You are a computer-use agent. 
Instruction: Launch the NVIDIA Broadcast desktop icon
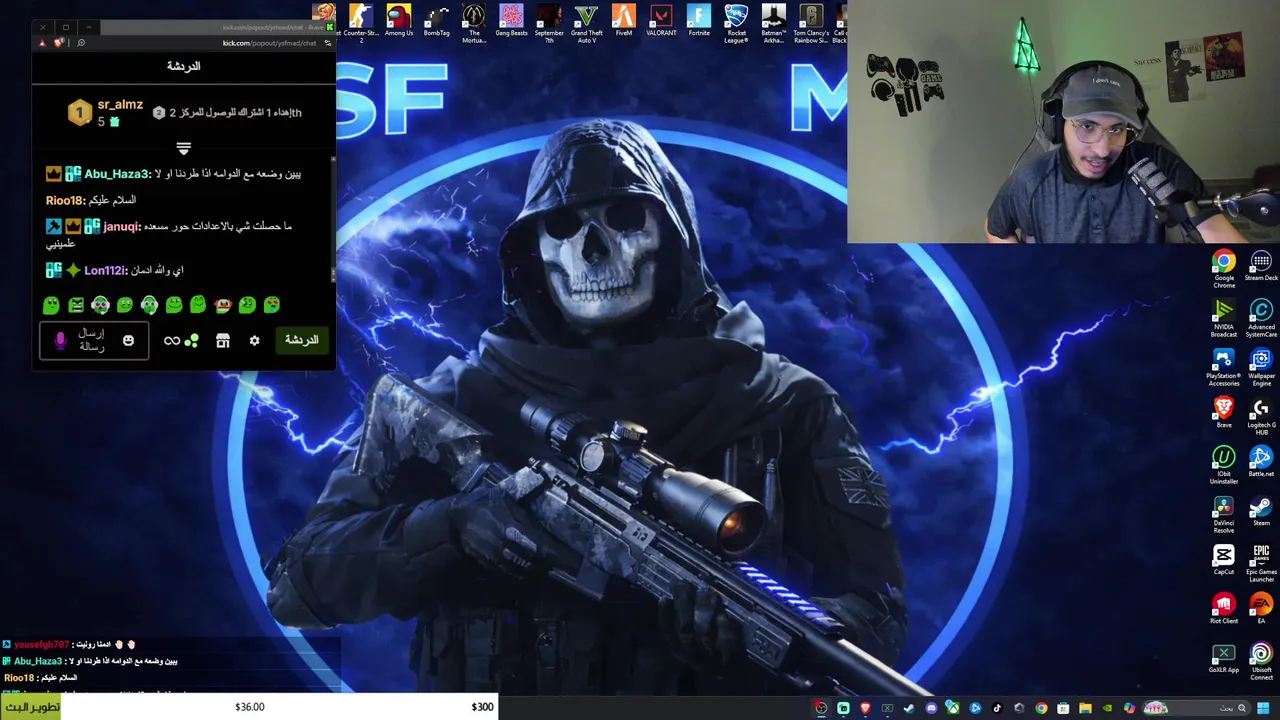[x=1223, y=318]
